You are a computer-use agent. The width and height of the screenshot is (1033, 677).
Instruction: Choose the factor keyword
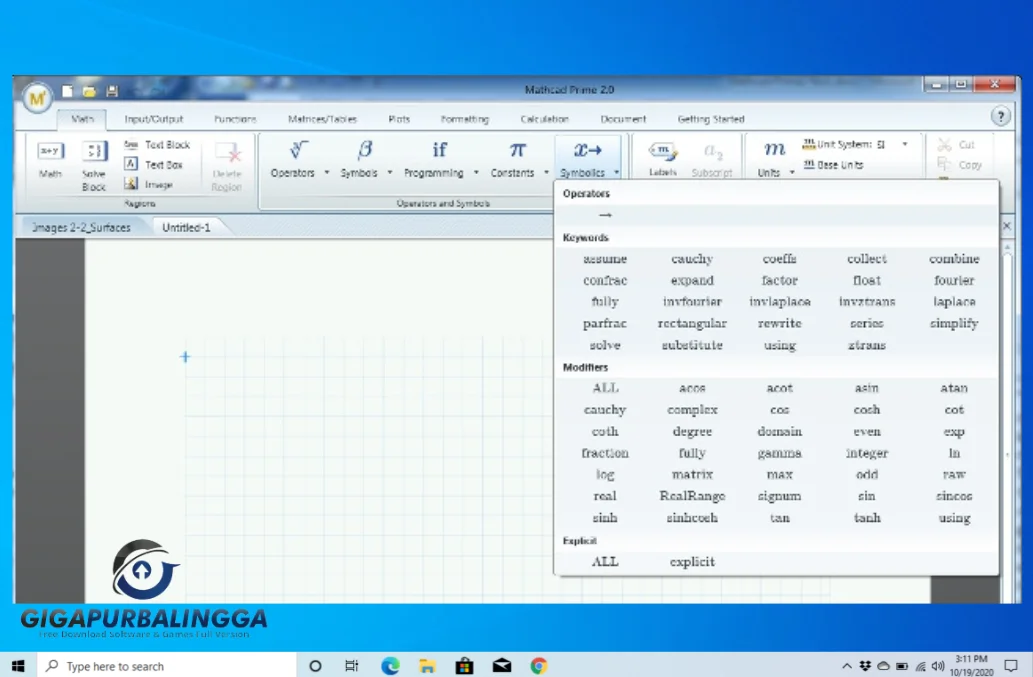[779, 281]
